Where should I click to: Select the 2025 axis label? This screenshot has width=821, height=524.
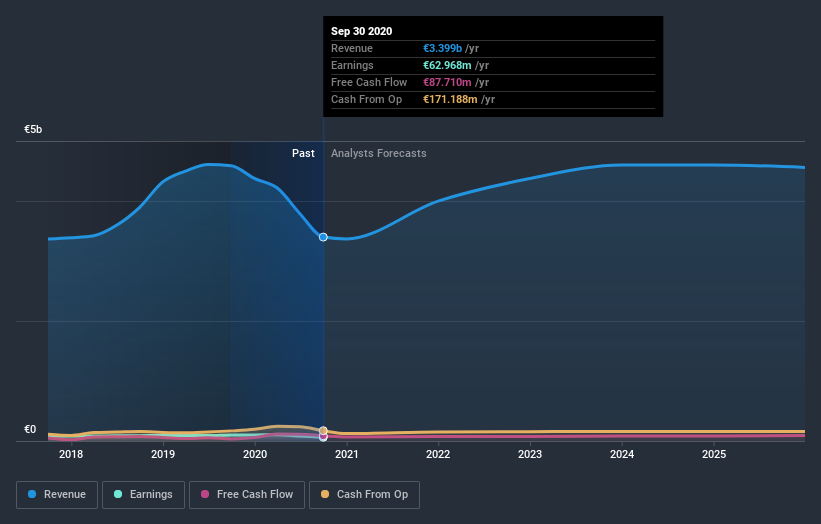[714, 454]
